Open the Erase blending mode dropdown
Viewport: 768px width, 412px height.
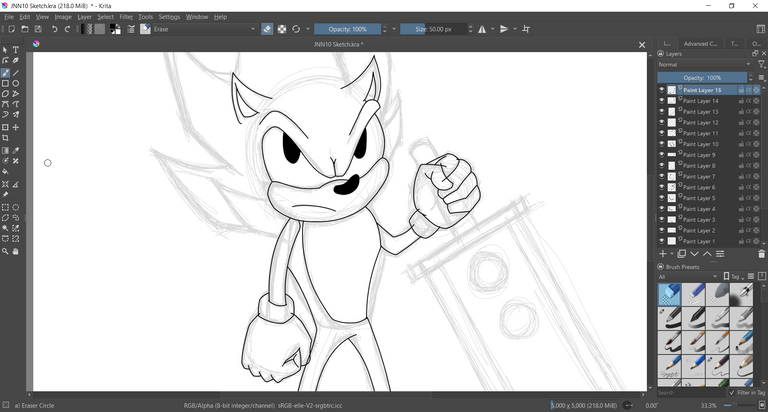point(205,29)
